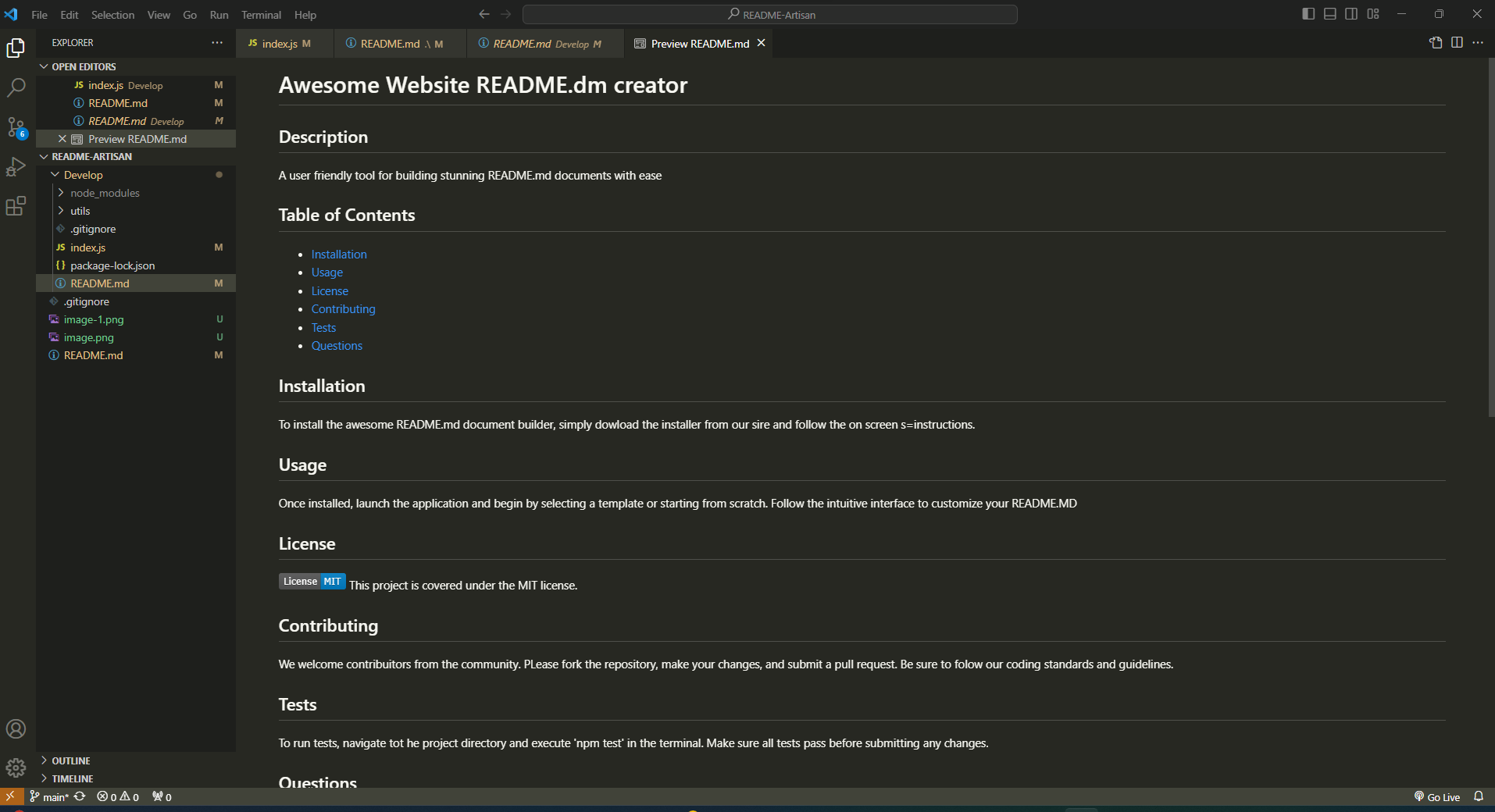Go forward using the navigation arrow
Viewport: 1495px width, 812px height.
(x=506, y=14)
